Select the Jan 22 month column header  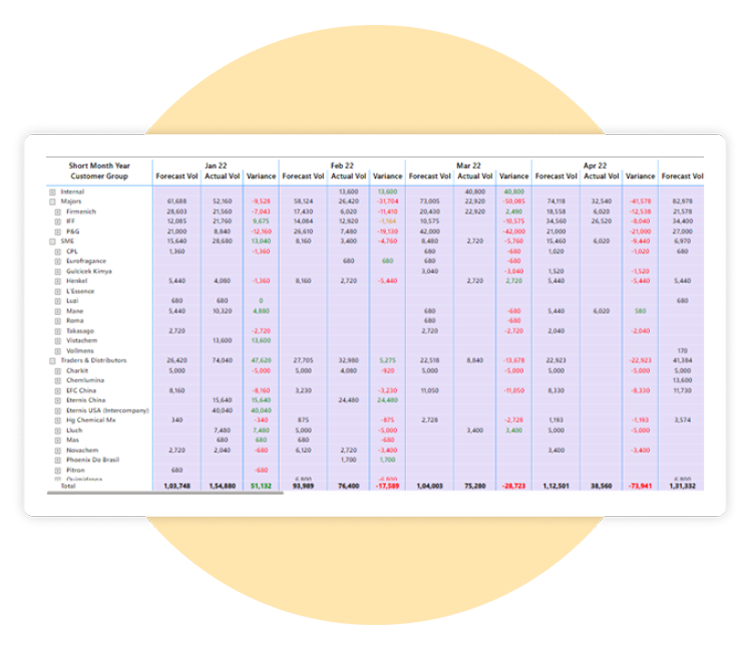pos(216,165)
